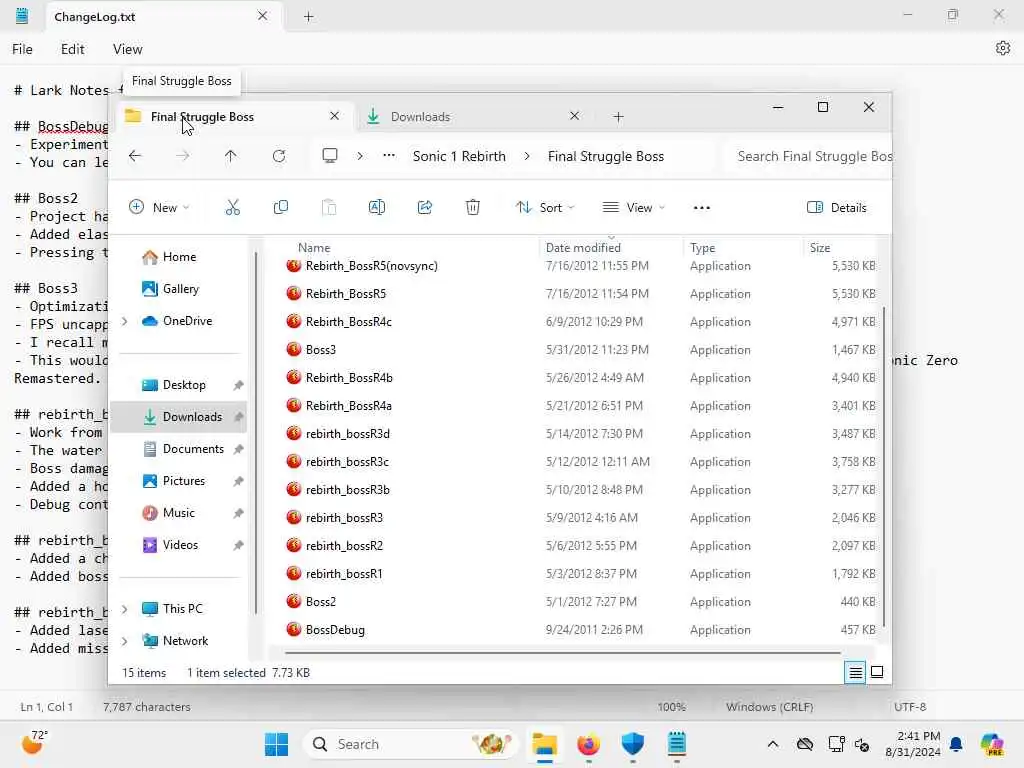Click the vertical scrollbar in file list

pyautogui.click(x=884, y=467)
